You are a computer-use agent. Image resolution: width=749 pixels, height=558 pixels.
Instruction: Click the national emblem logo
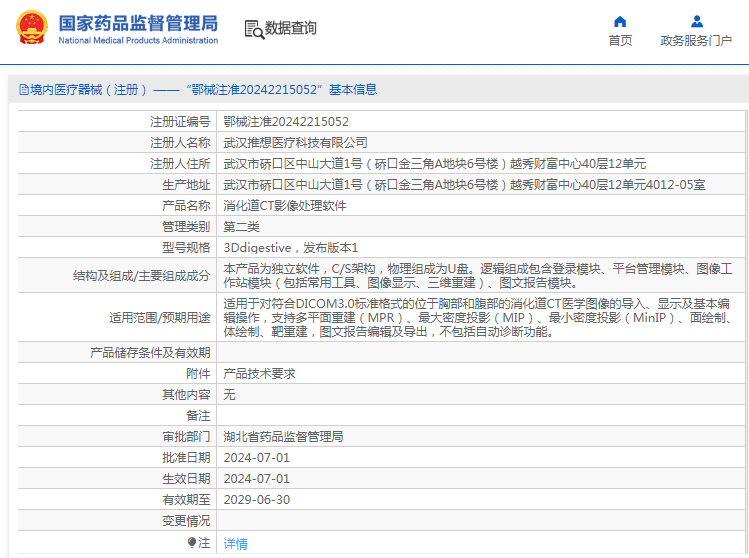coord(32,28)
